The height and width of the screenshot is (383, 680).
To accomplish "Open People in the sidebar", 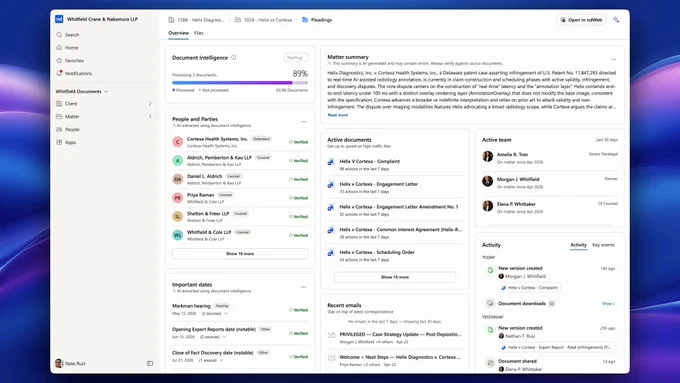I will point(68,129).
